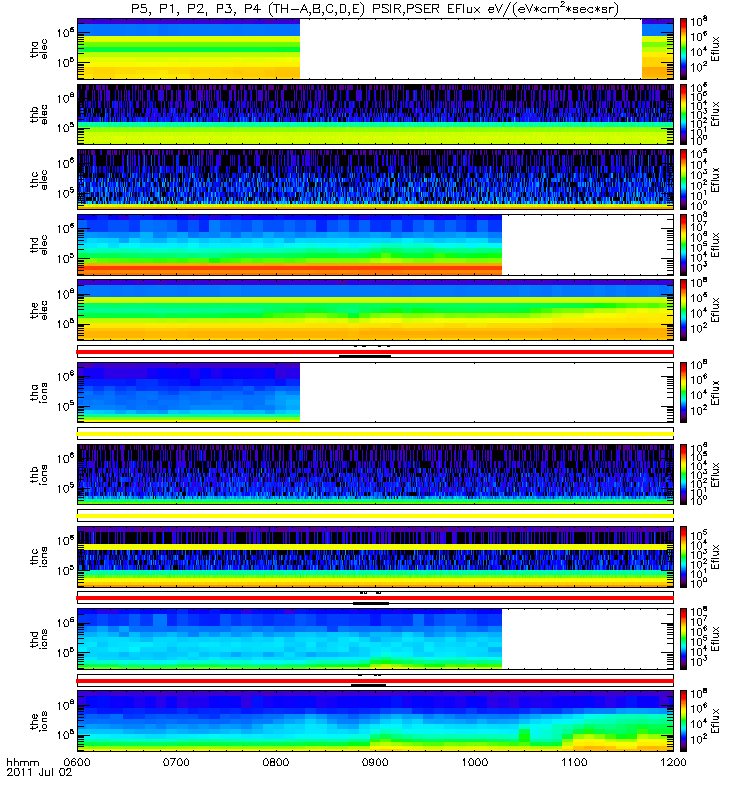Click the thc ions Eflux color bar
The image size is (750, 800).
(683, 557)
